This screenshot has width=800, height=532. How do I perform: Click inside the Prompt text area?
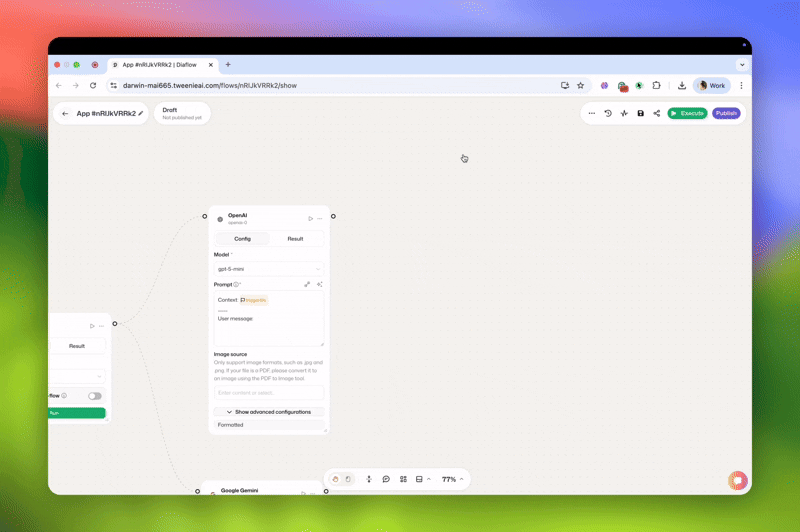[x=269, y=319]
